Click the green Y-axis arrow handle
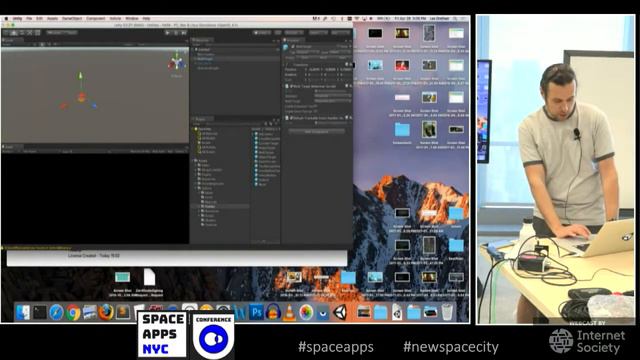The image size is (640, 360). point(80,76)
